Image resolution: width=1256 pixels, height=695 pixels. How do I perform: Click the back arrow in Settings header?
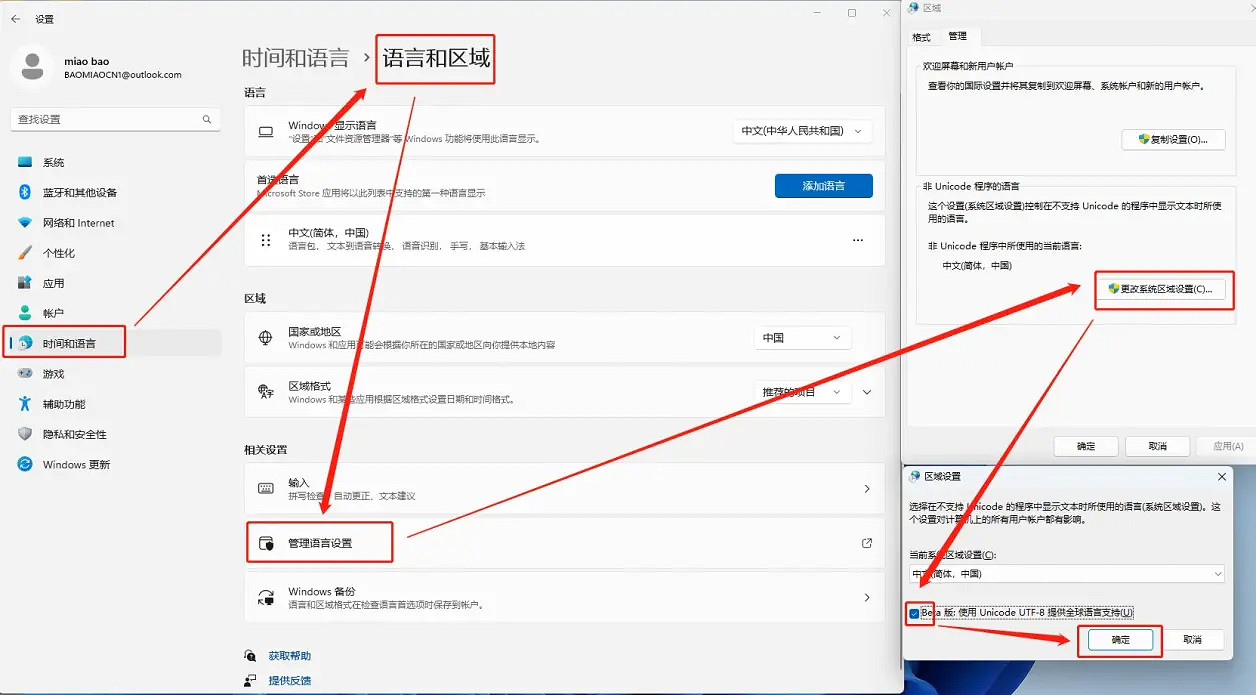coord(15,19)
